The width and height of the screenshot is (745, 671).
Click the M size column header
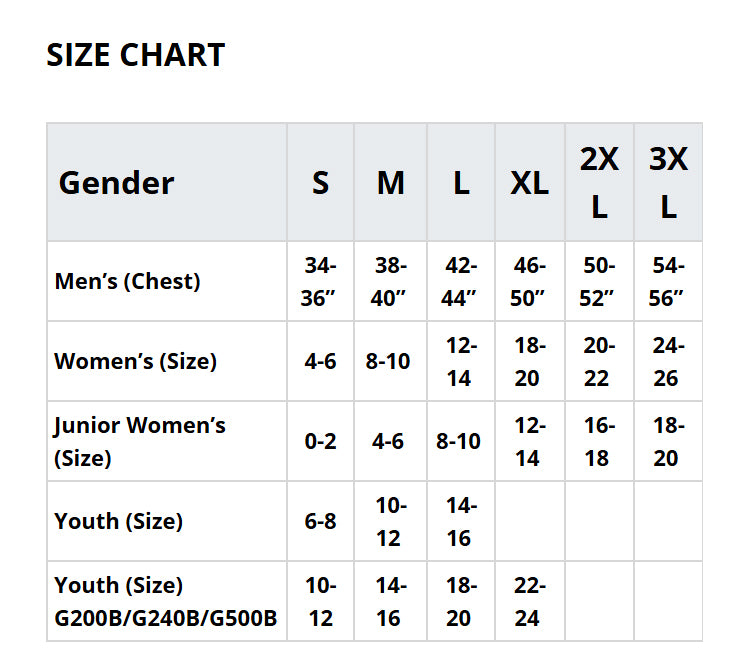tap(390, 183)
